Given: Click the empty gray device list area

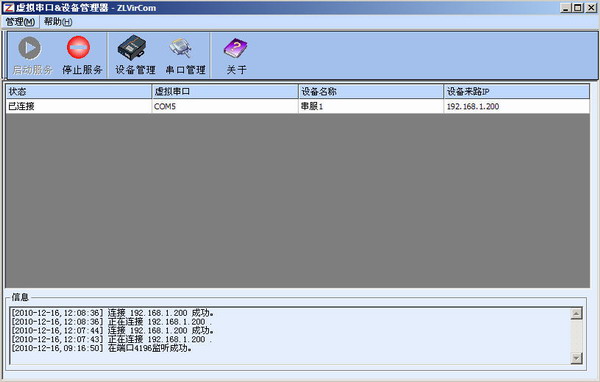Looking at the screenshot, I should point(298,200).
